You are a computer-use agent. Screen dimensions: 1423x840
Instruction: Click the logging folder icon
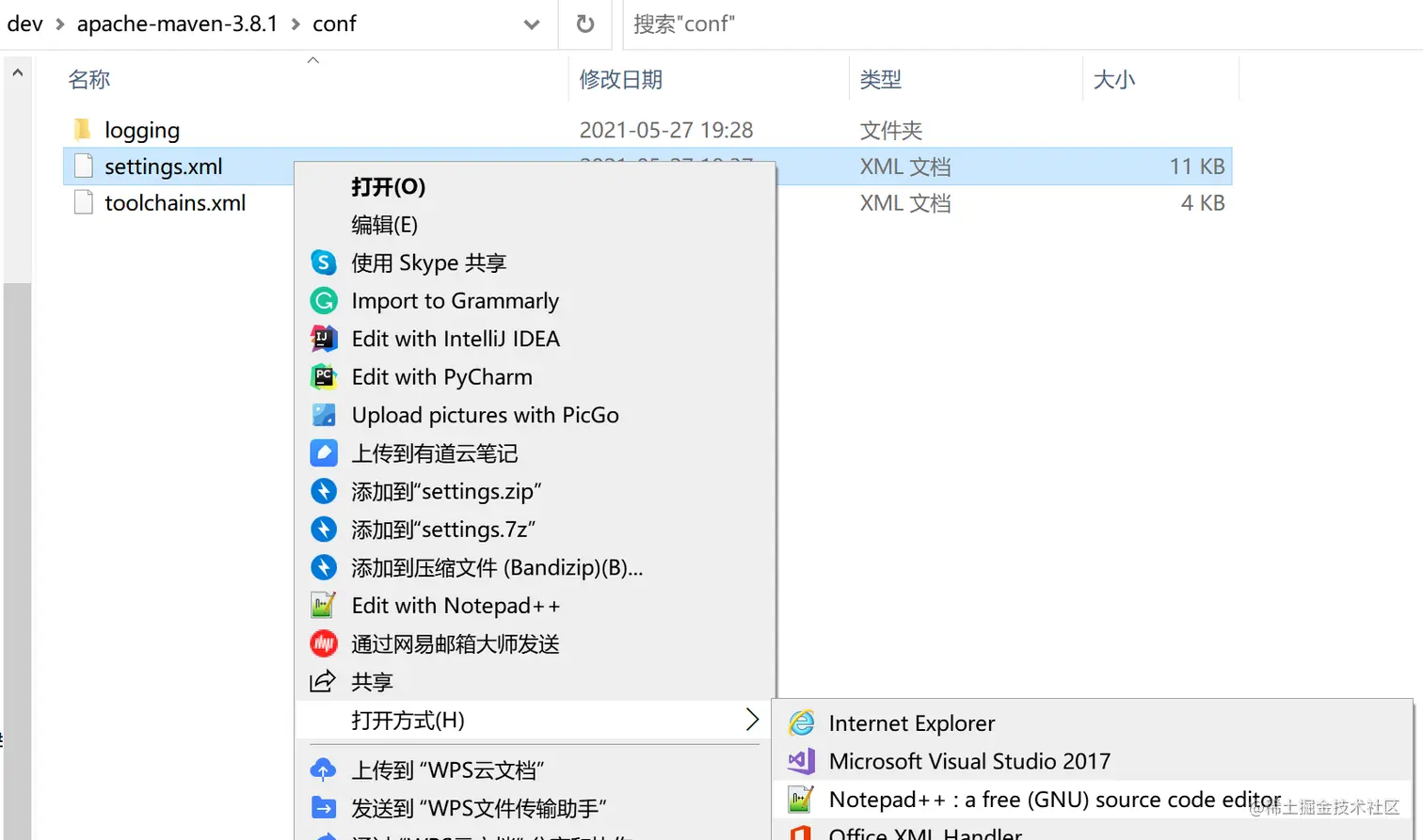83,129
